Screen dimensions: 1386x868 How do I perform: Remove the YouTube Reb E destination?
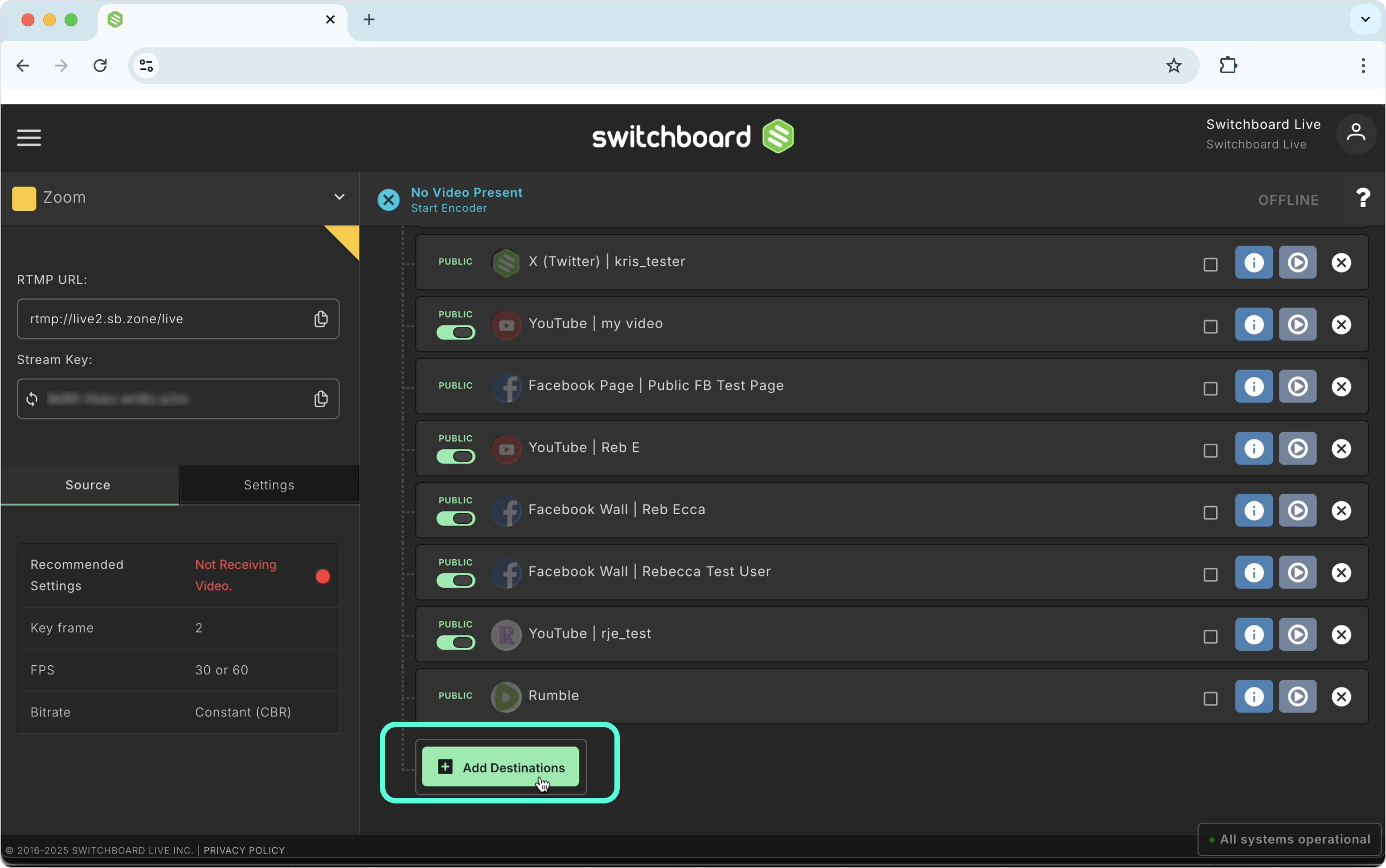pyautogui.click(x=1341, y=449)
